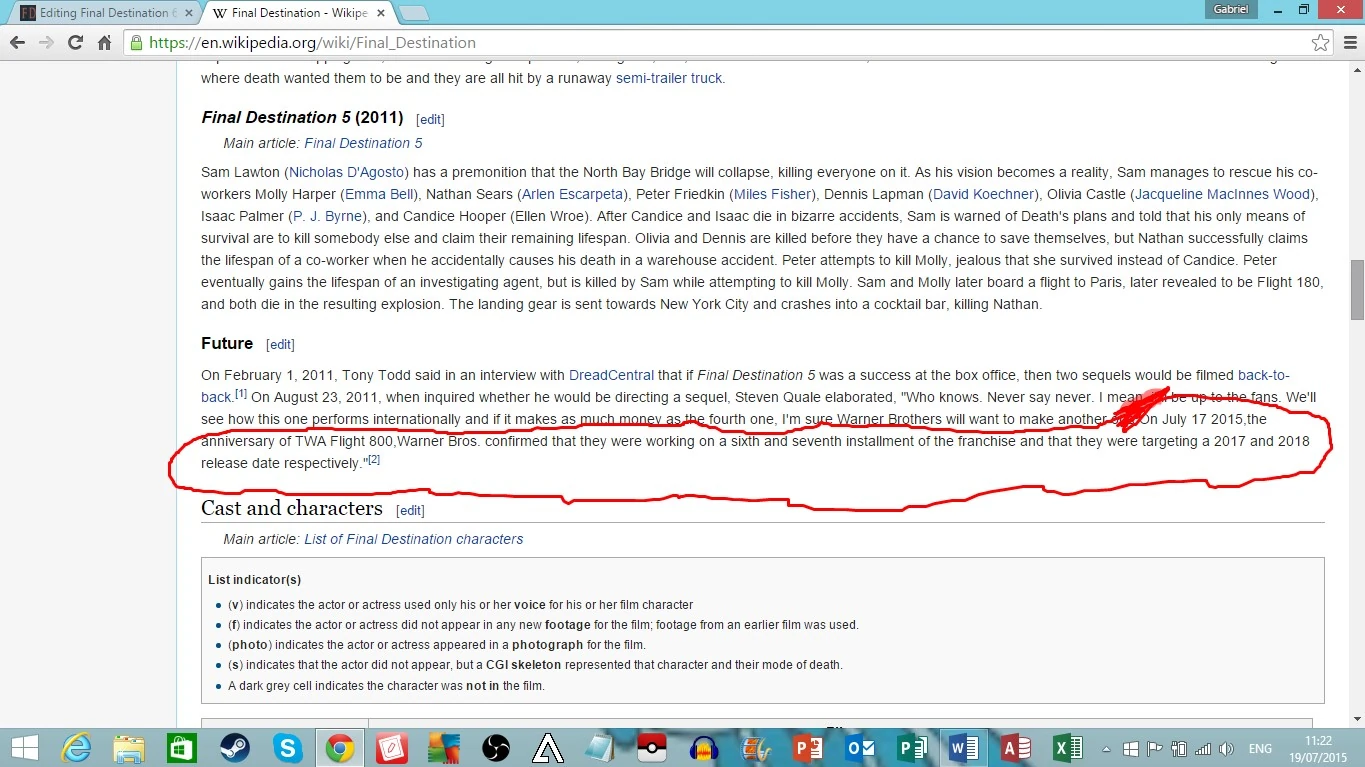The image size is (1365, 767).
Task: Open the browser home page
Action: pyautogui.click(x=104, y=43)
